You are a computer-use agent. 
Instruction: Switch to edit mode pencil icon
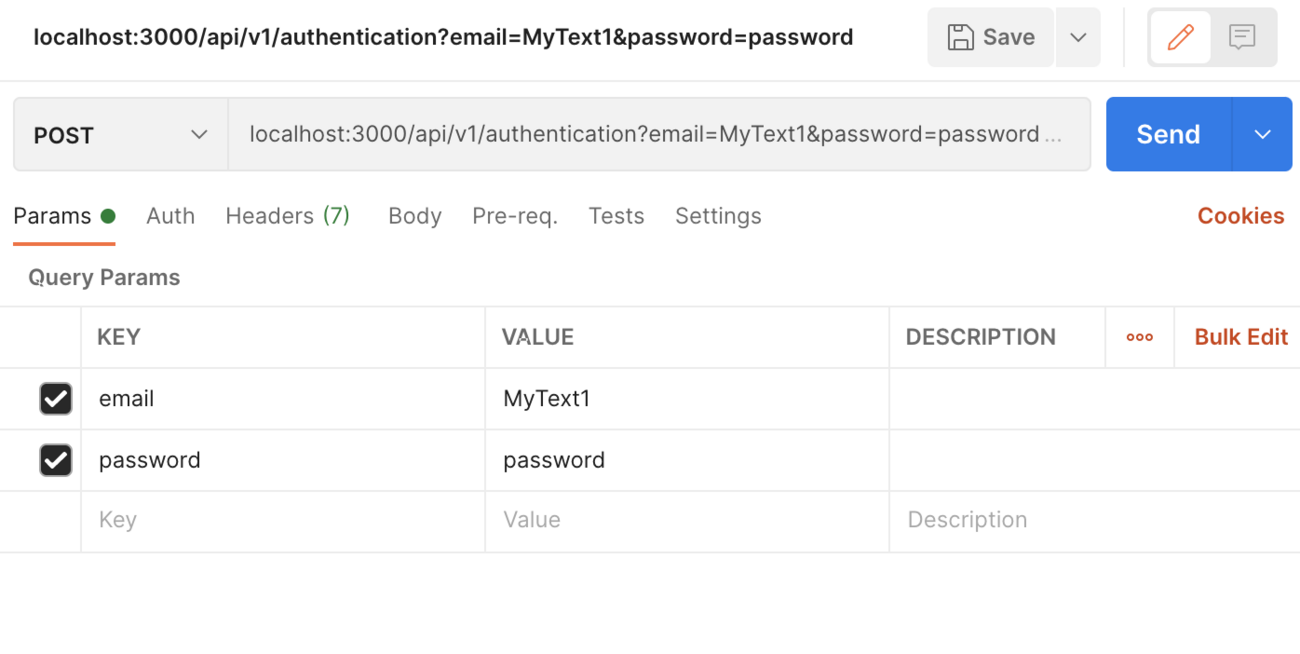pos(1180,38)
